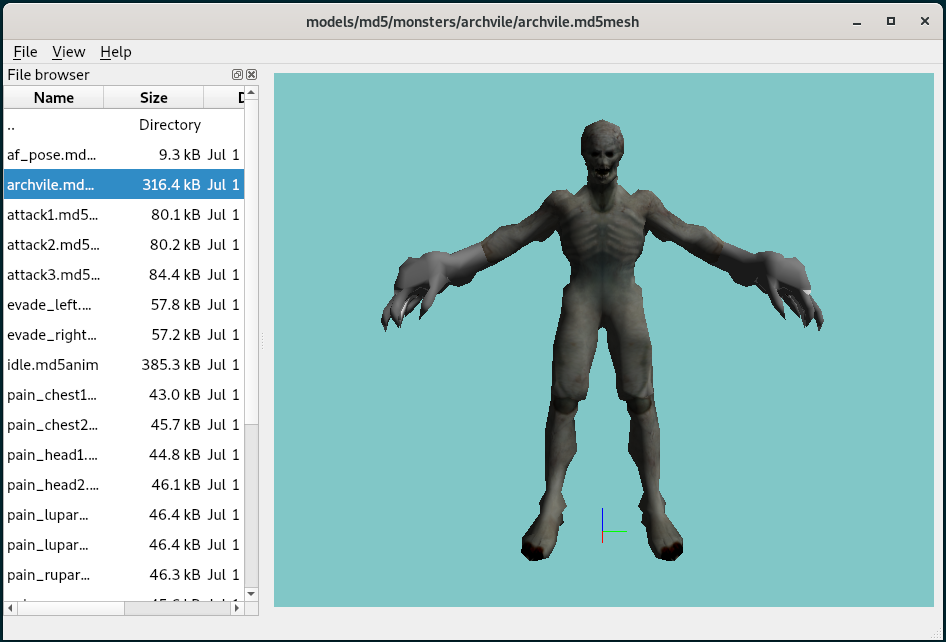Minimize the model viewer window
The height and width of the screenshot is (642, 946).
coord(857,22)
